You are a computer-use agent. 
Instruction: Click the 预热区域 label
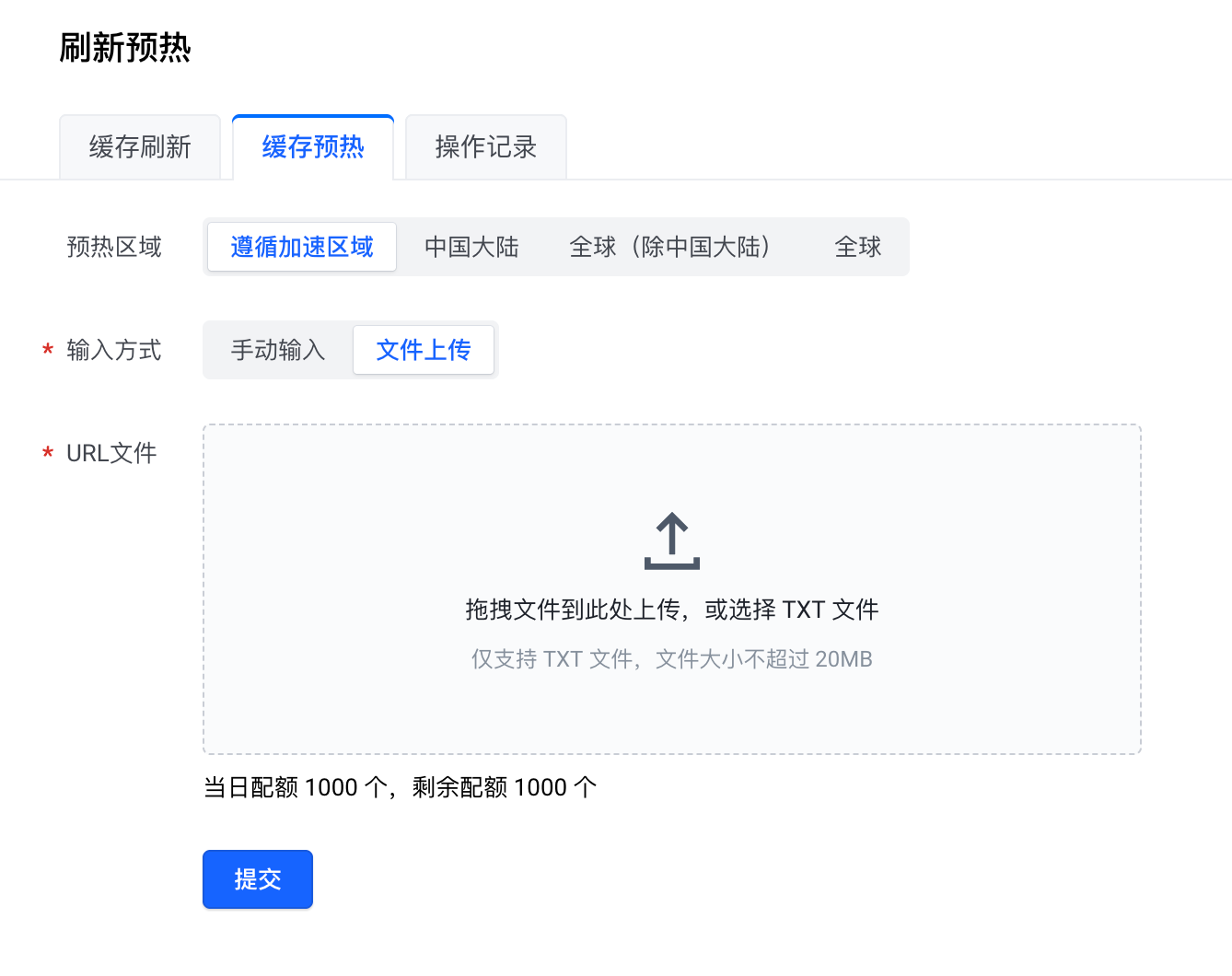click(x=114, y=247)
